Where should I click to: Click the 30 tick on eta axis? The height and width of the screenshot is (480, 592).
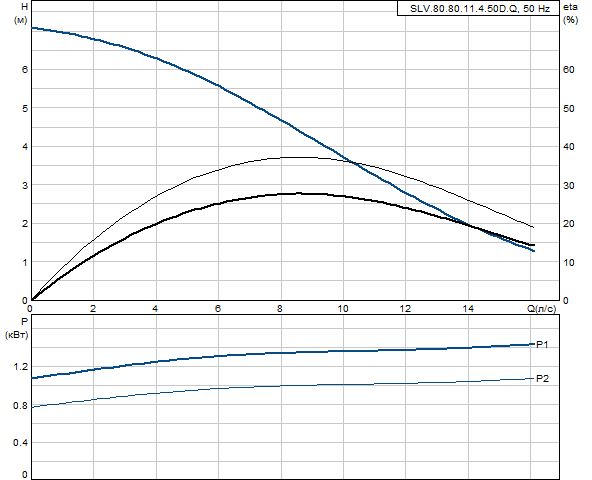click(569, 185)
